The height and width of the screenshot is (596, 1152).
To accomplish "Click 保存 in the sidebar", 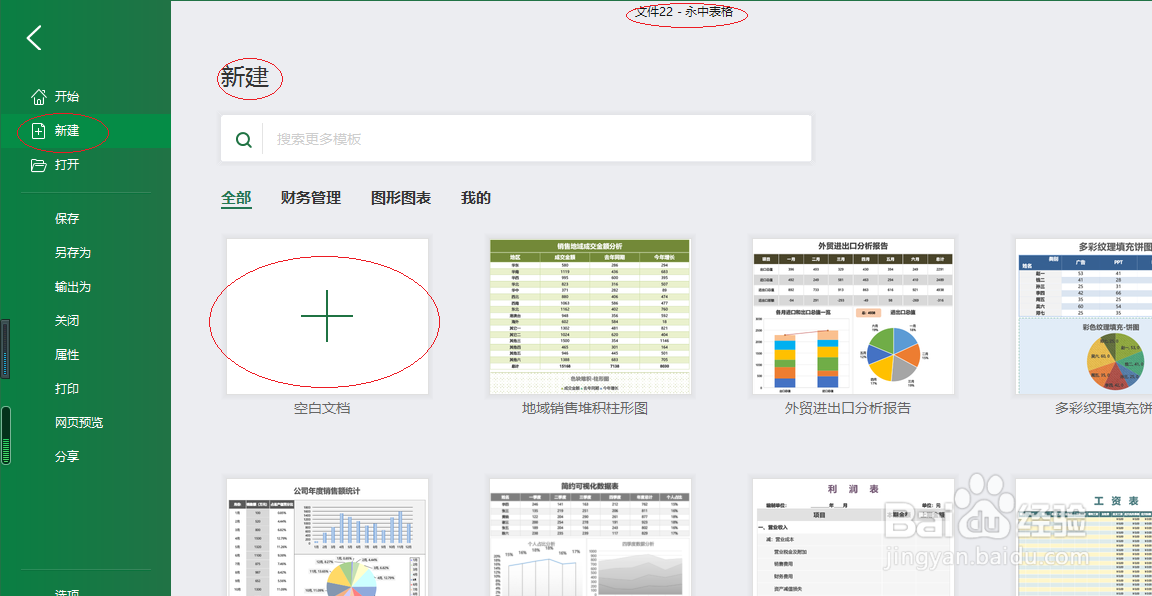I will [67, 218].
